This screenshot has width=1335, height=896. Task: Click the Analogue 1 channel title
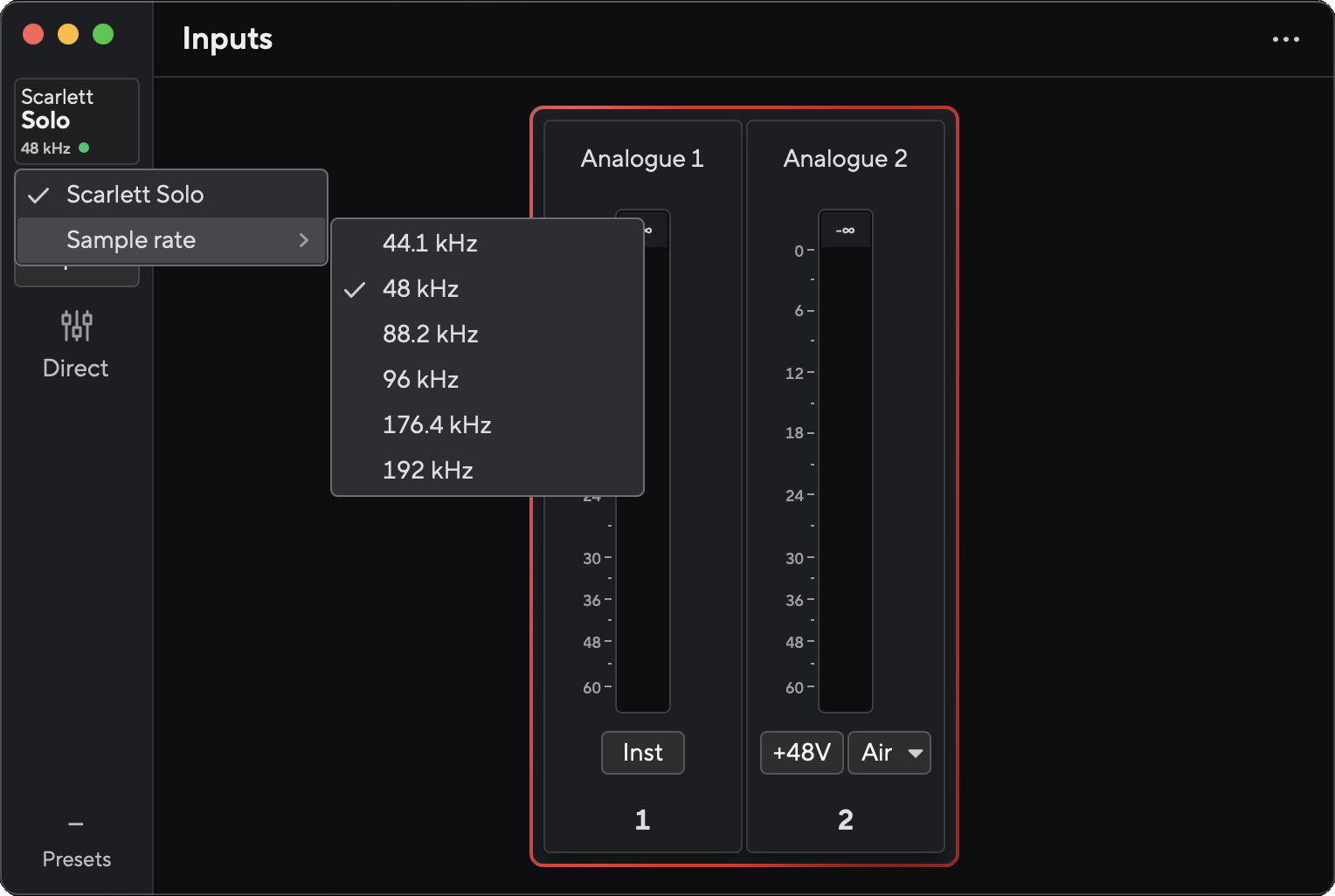click(642, 159)
